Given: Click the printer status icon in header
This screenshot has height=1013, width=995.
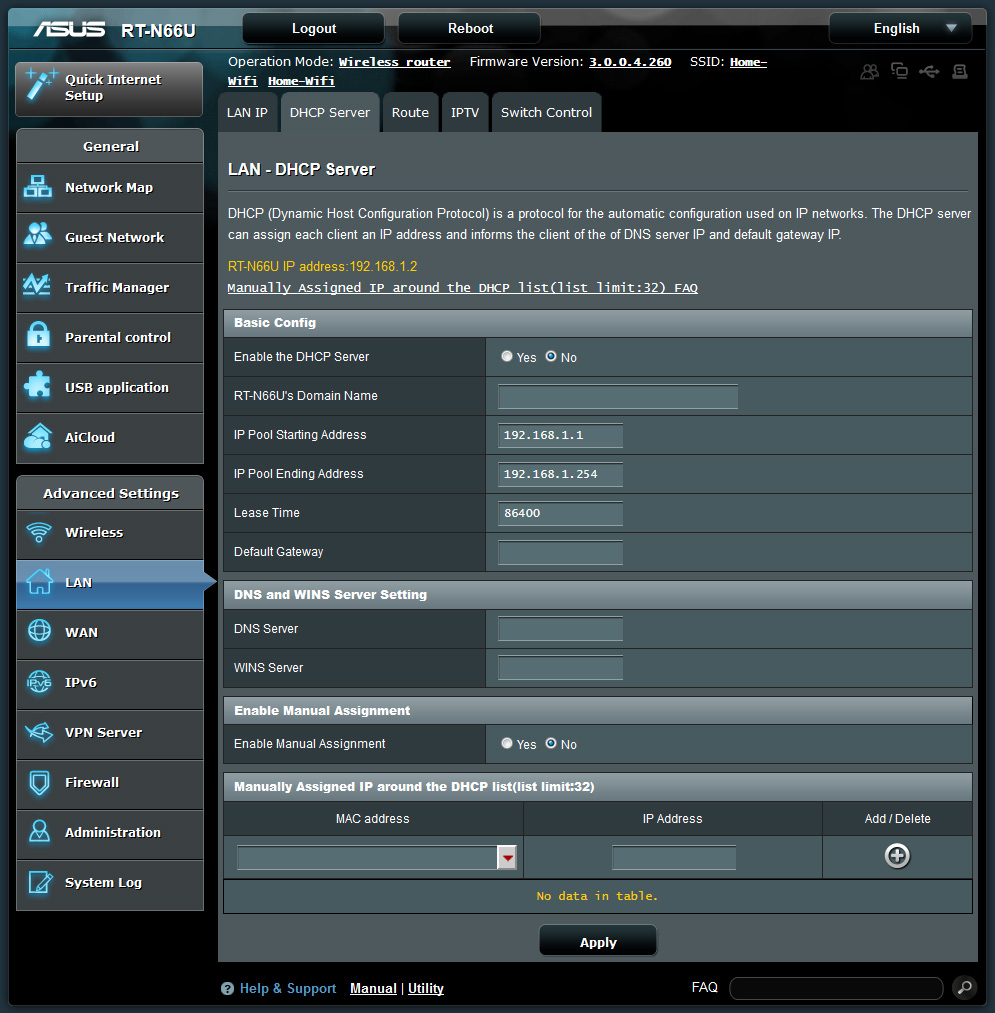Looking at the screenshot, I should (x=959, y=71).
